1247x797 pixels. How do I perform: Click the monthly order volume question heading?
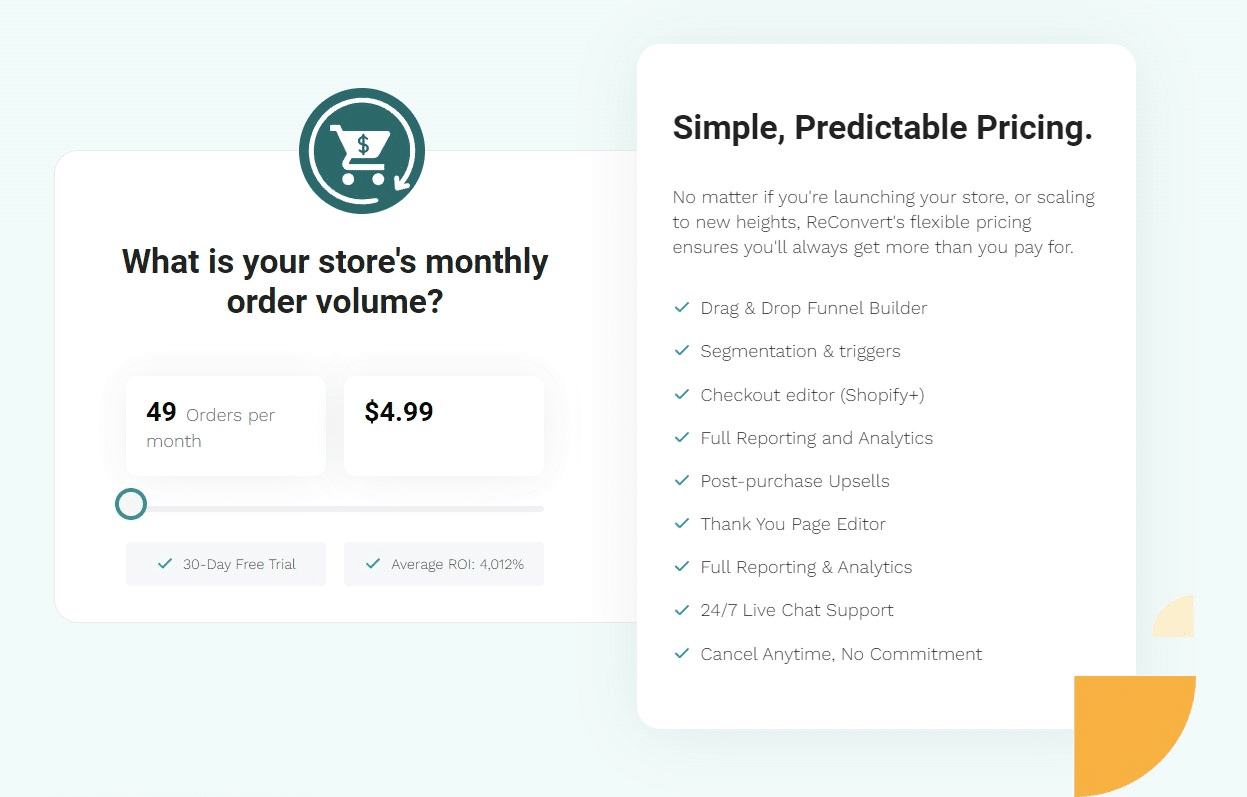tap(335, 282)
